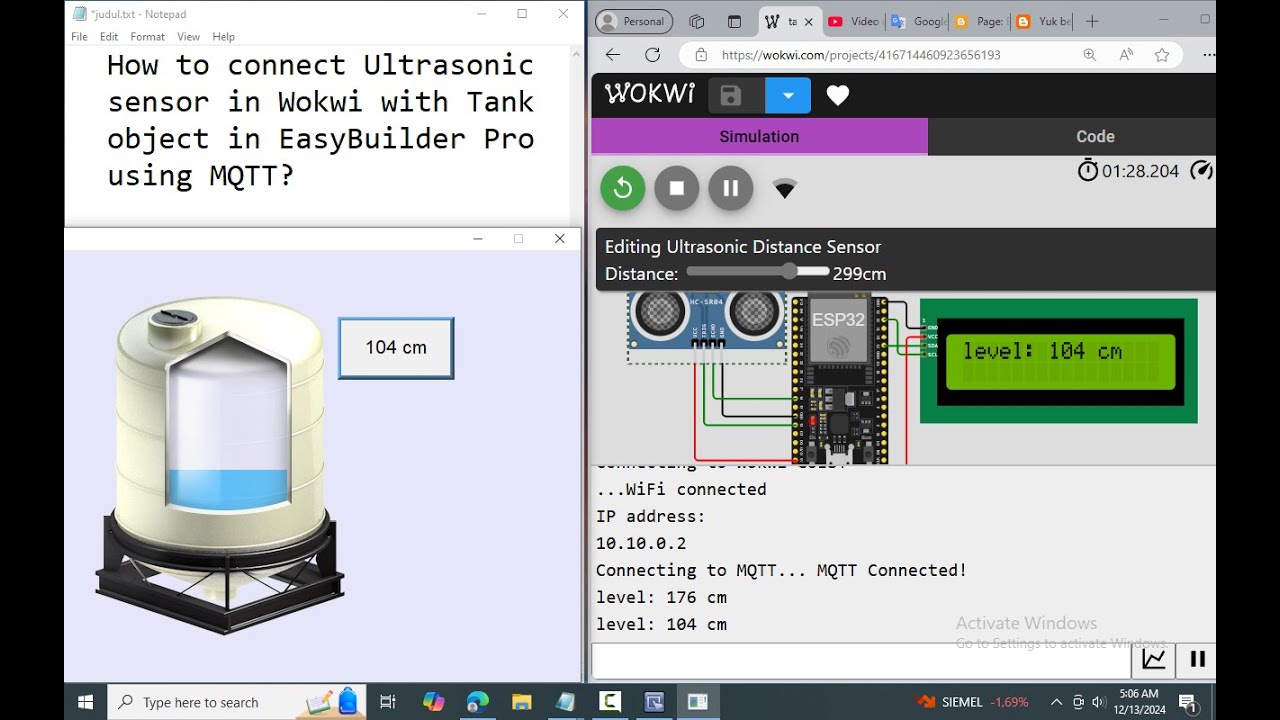
Task: Open Notepad File menu
Action: pos(79,37)
